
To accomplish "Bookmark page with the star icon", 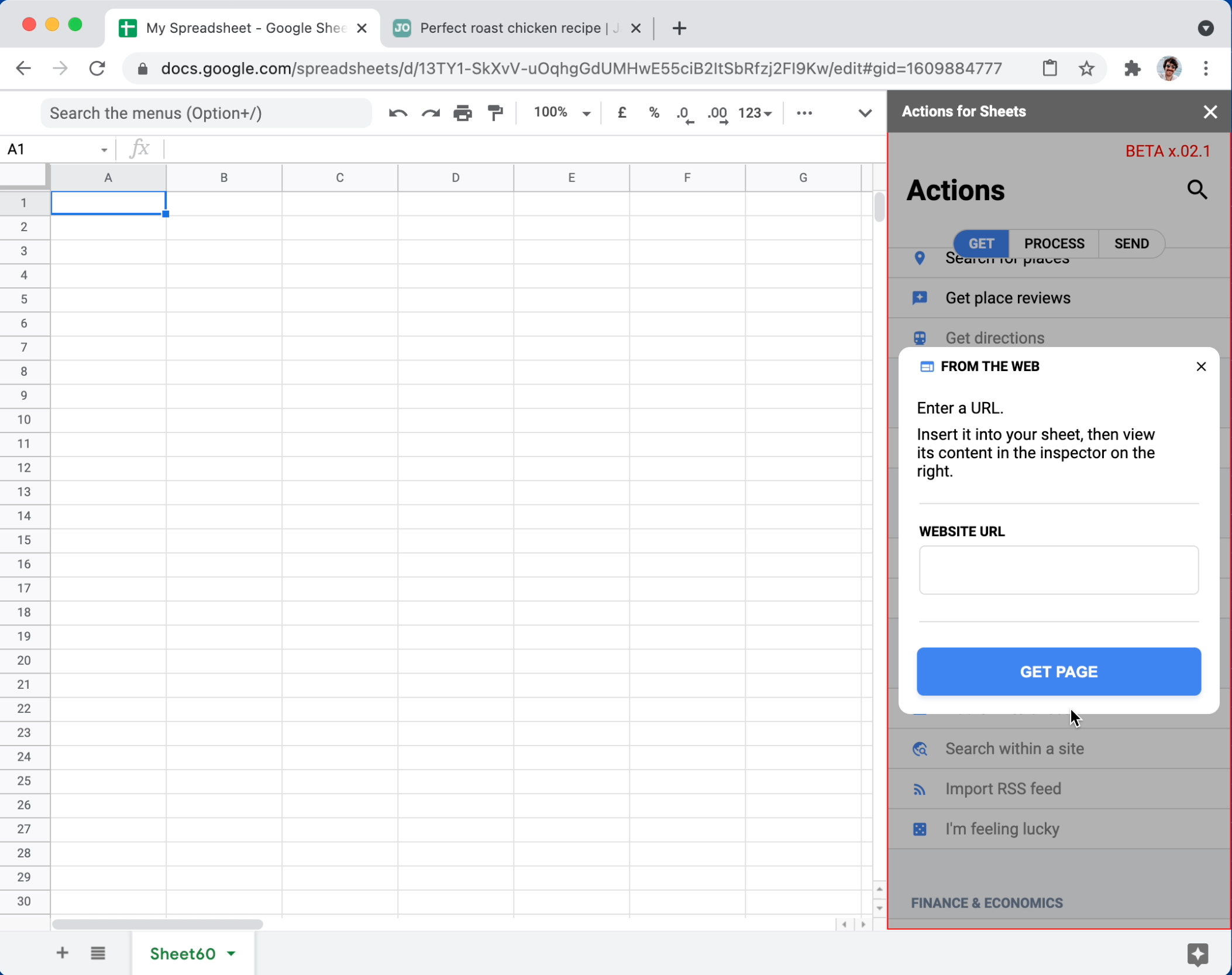I will (1086, 68).
